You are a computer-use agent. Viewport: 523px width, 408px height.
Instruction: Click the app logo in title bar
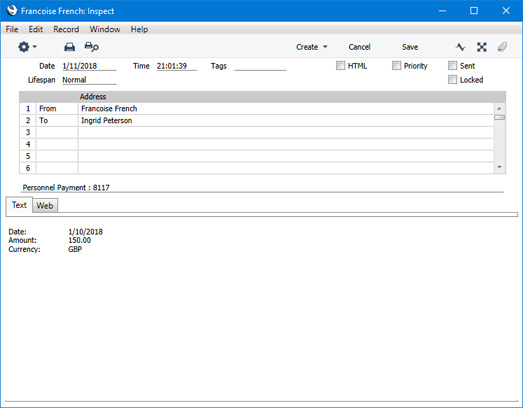(12, 11)
